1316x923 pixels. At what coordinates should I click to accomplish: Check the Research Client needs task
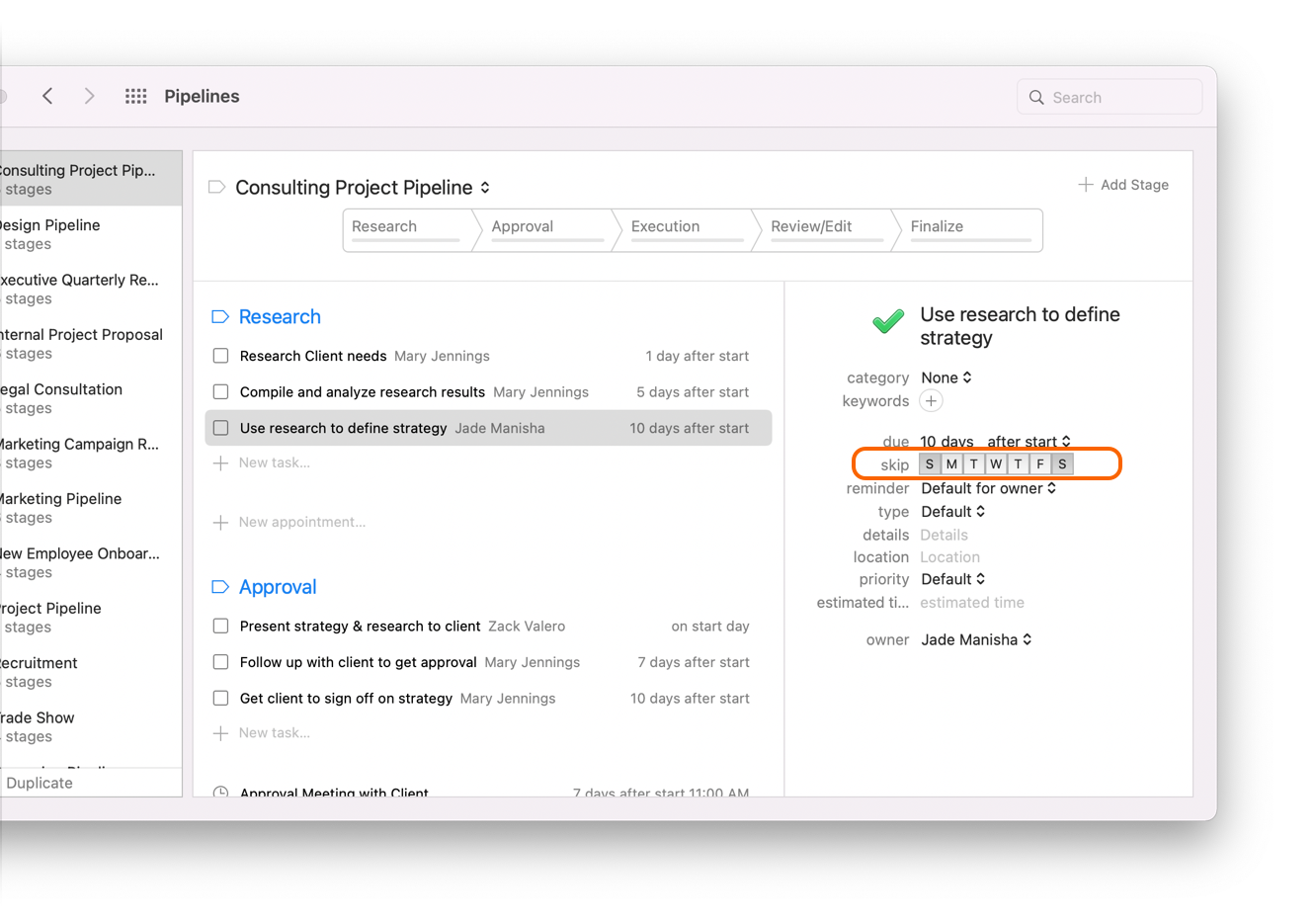(220, 356)
